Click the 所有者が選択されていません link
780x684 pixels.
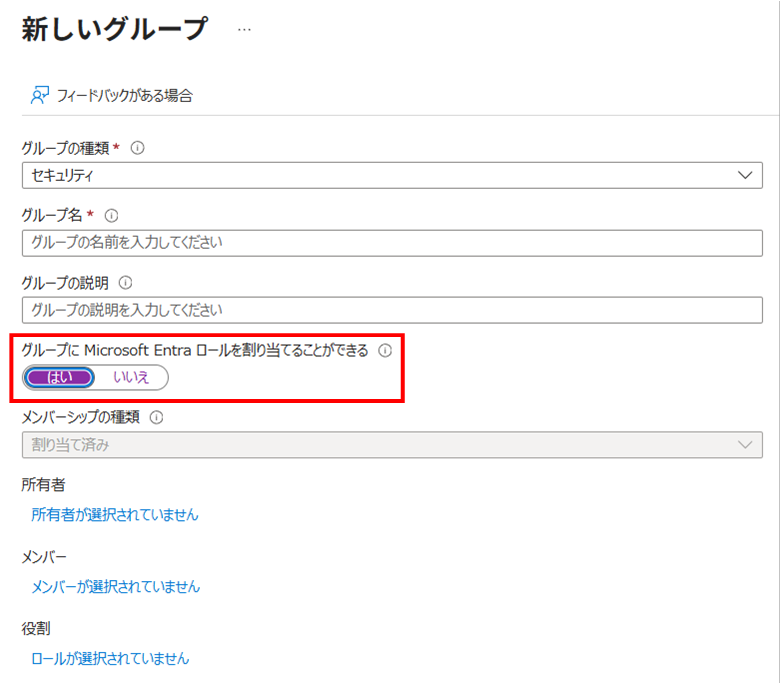pos(115,515)
